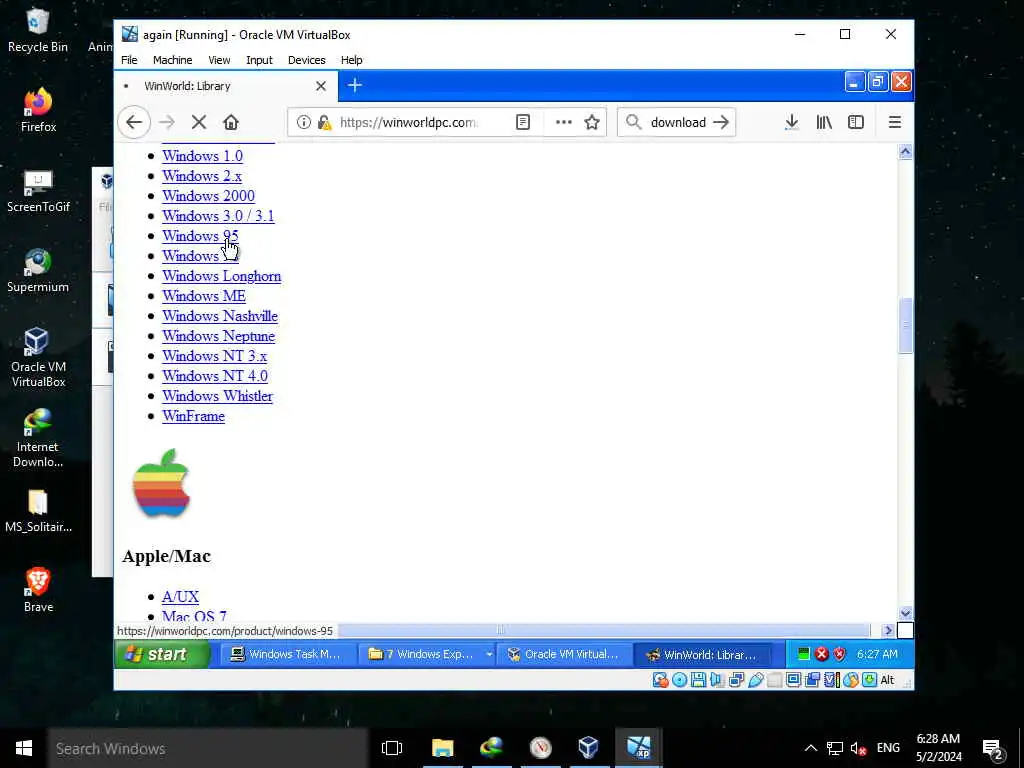Open the Windows 95 link
This screenshot has width=1024, height=768.
click(x=200, y=236)
